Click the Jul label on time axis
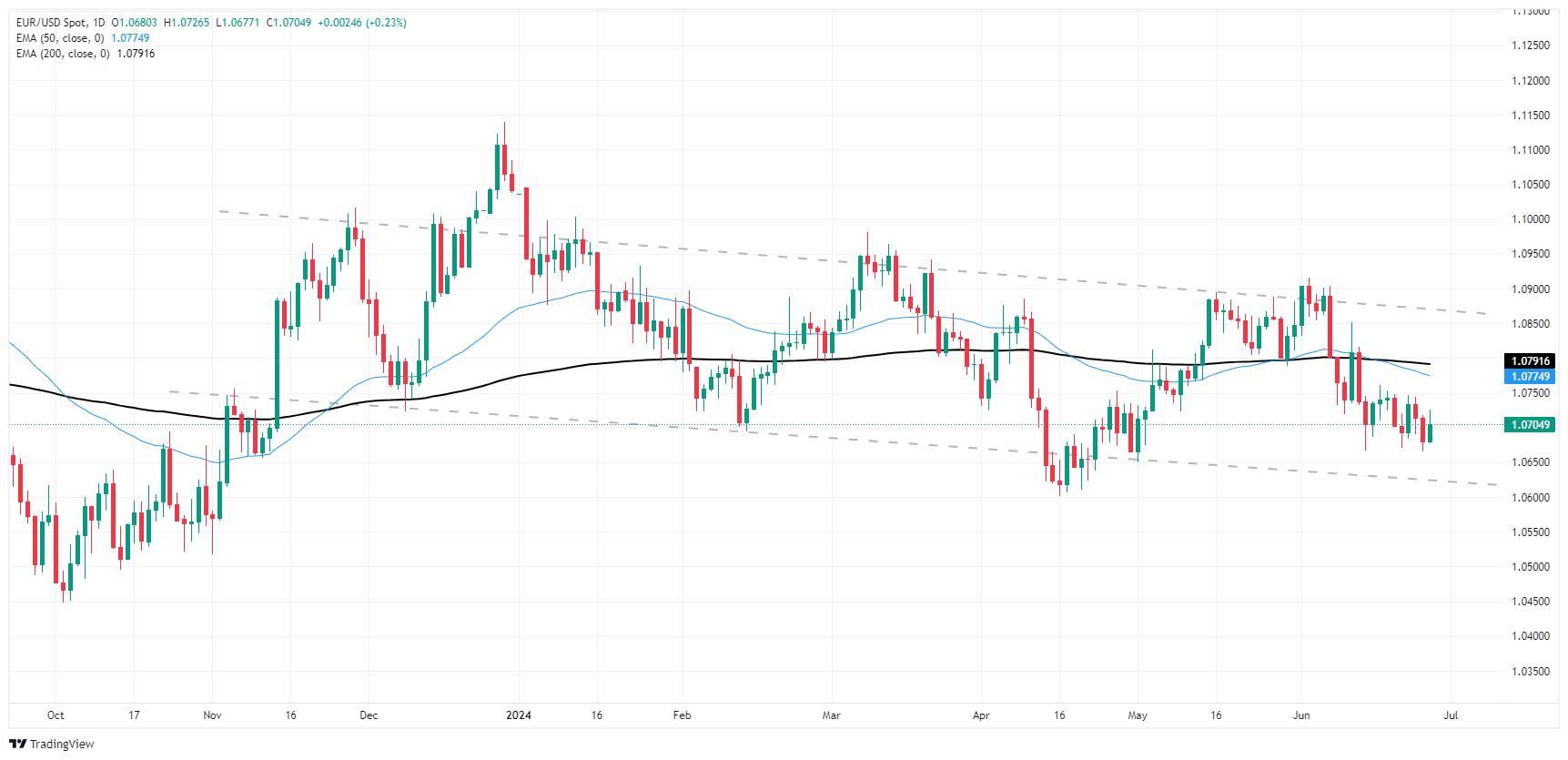Screen dimensions: 1568x760 [x=1451, y=715]
